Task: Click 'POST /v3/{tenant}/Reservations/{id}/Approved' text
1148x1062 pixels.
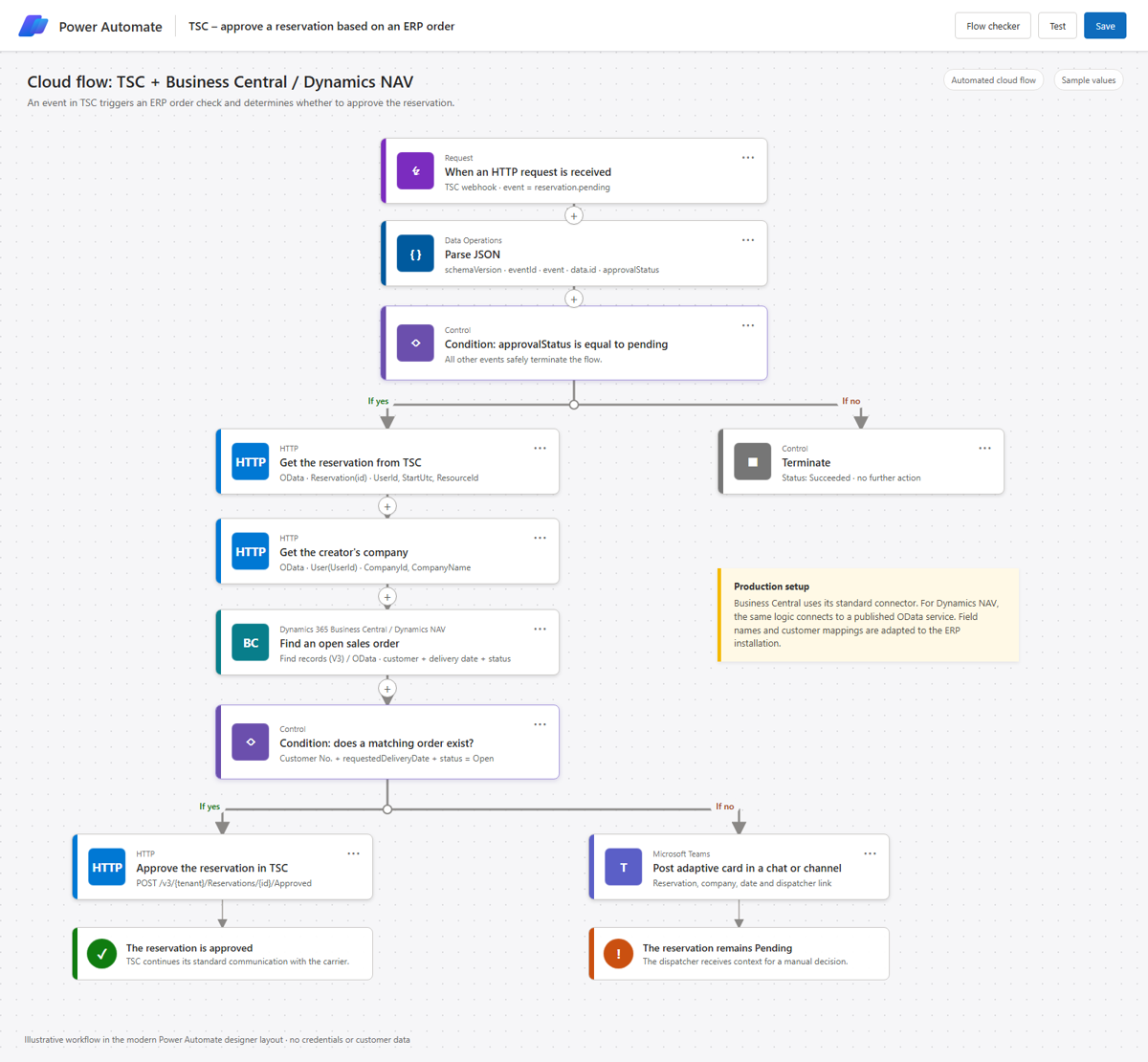Action: point(224,883)
